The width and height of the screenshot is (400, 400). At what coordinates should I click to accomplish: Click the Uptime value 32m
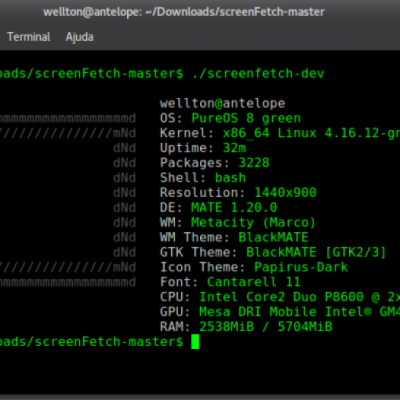click(x=234, y=148)
